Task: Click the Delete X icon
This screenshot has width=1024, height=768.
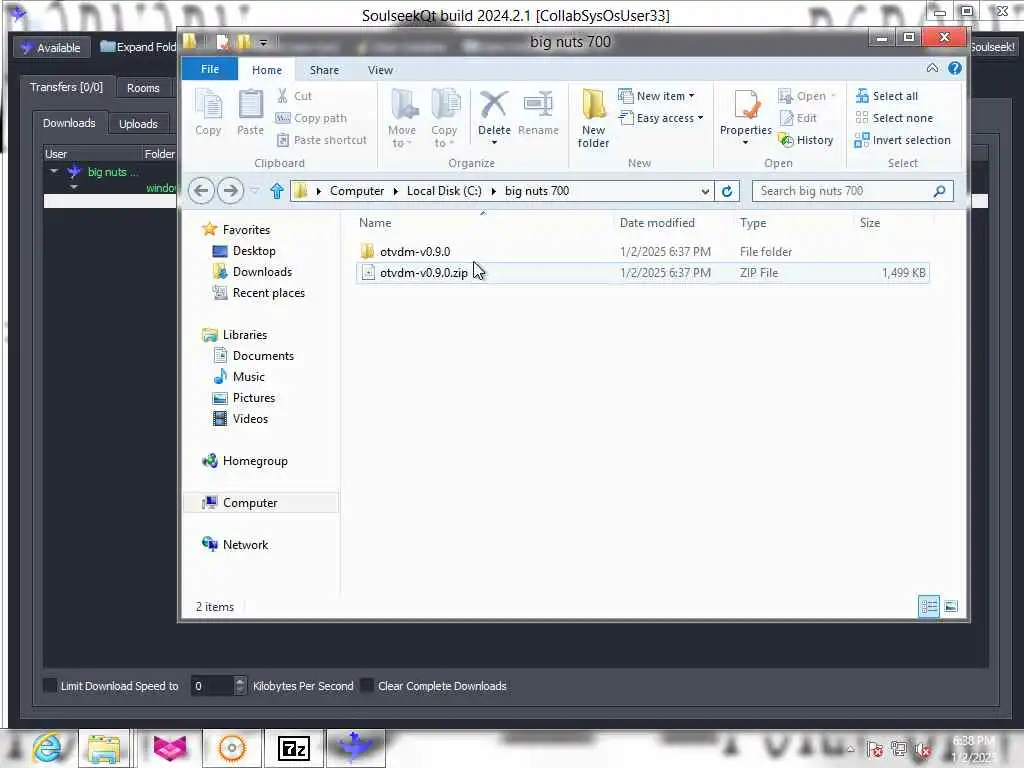Action: pos(494,104)
